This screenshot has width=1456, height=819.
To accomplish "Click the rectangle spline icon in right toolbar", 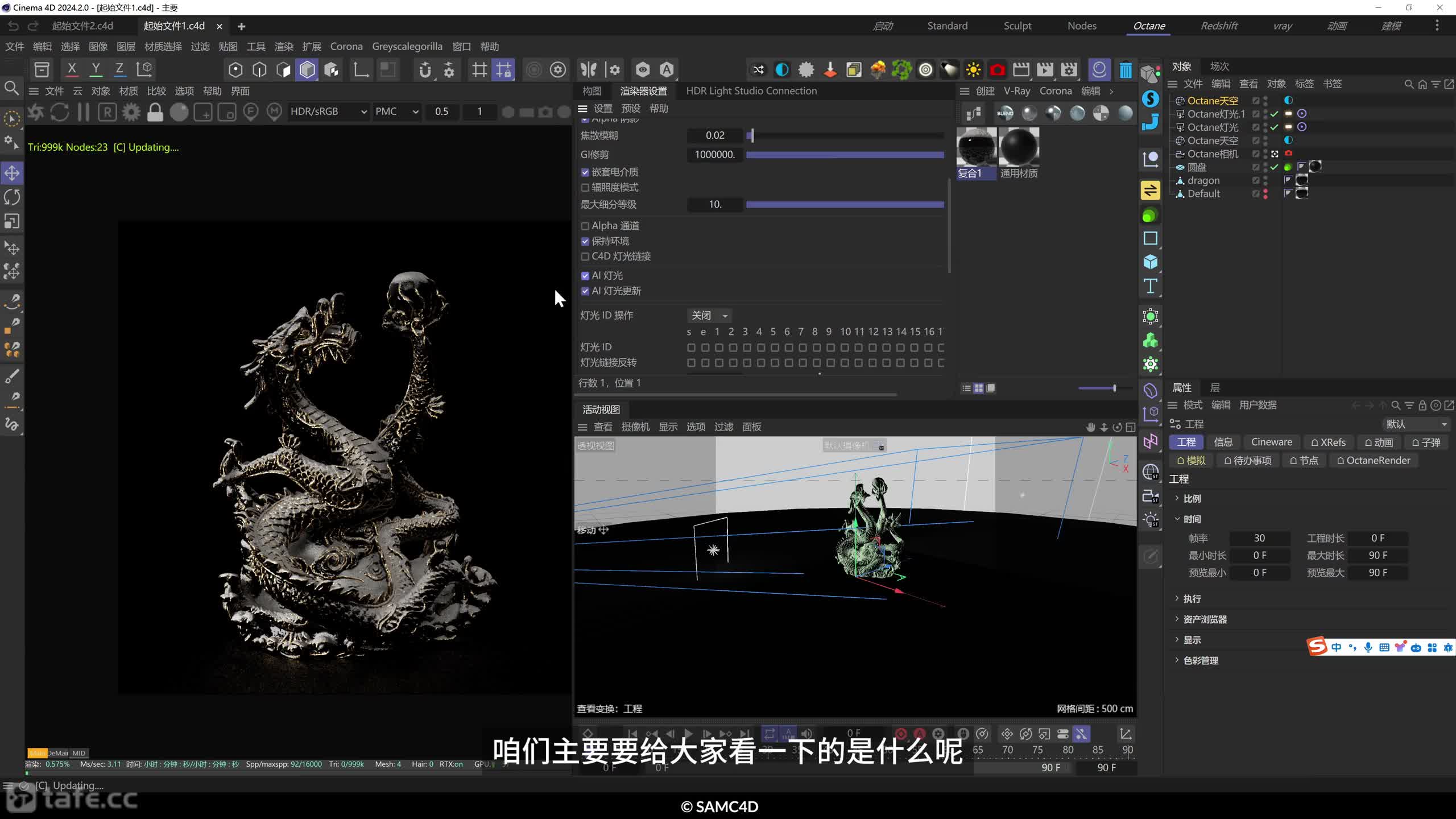I will click(x=1151, y=238).
